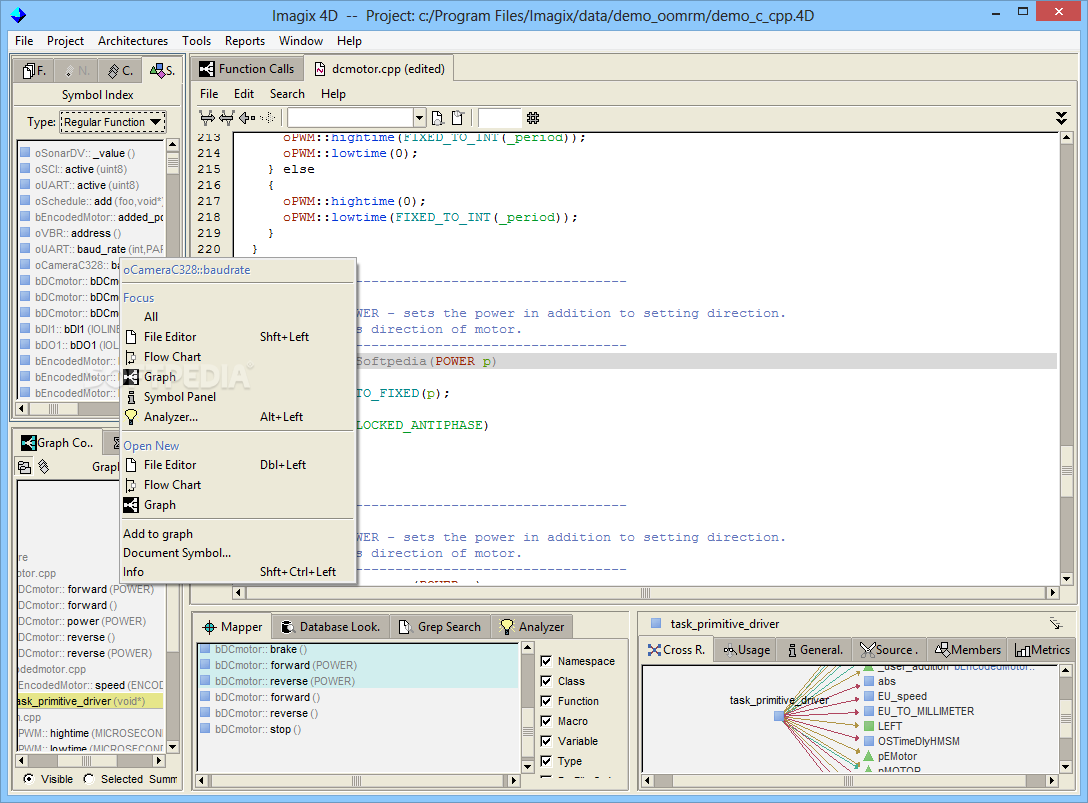Choose the Selected radio button
This screenshot has width=1088, height=803.
coord(89,779)
